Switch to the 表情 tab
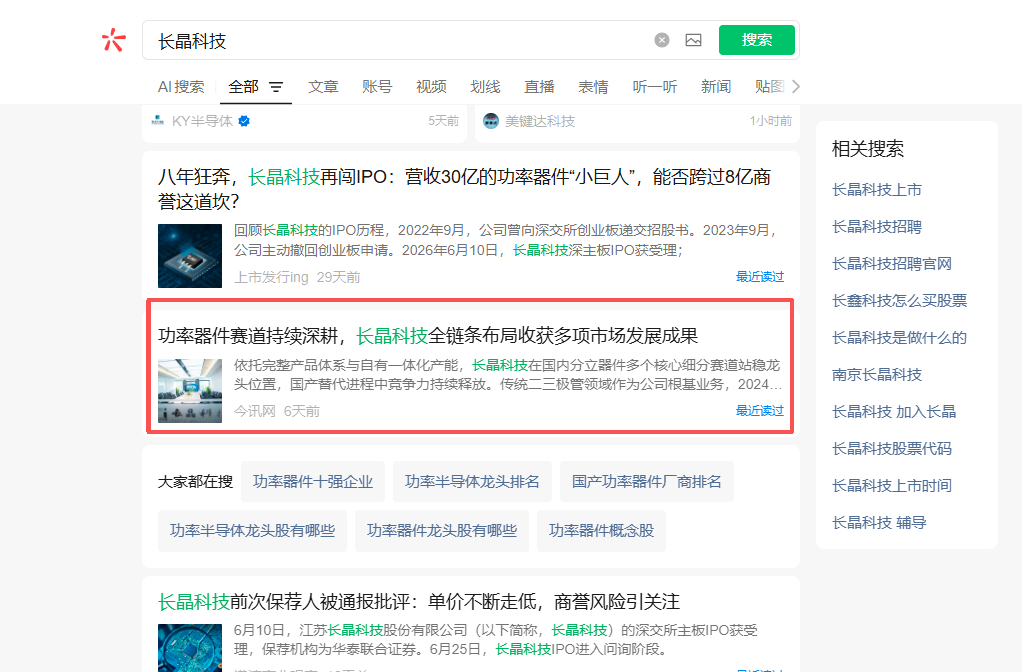The image size is (1022, 672). [x=594, y=87]
